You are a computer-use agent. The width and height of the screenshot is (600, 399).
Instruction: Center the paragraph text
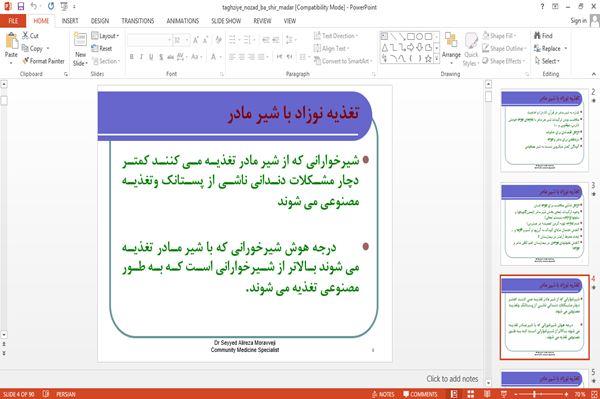(241, 57)
